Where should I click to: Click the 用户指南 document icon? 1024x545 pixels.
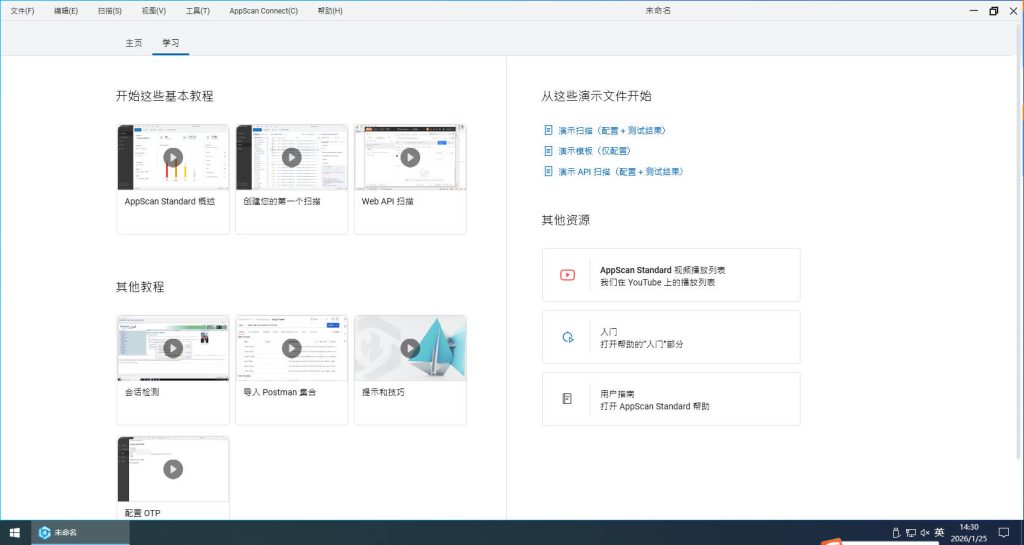tap(567, 399)
